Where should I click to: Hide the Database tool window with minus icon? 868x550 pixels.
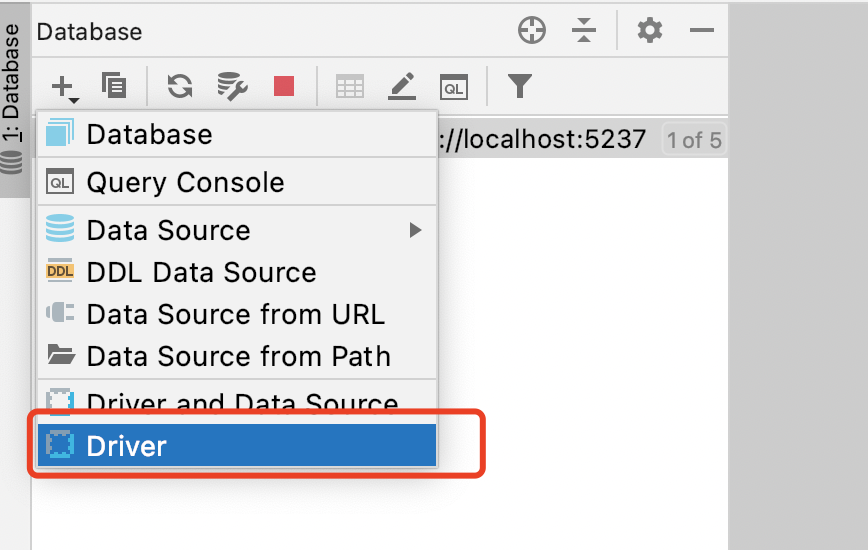[701, 30]
